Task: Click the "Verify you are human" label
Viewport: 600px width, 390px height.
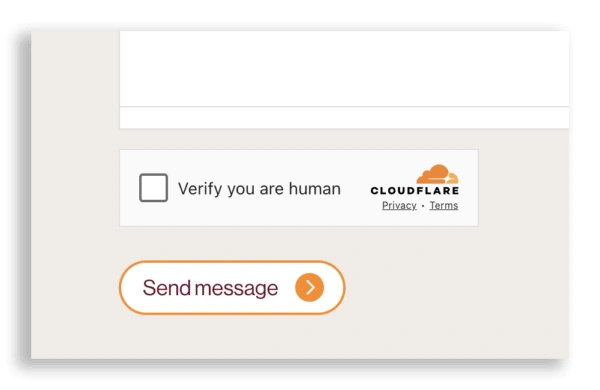Action: click(x=259, y=189)
